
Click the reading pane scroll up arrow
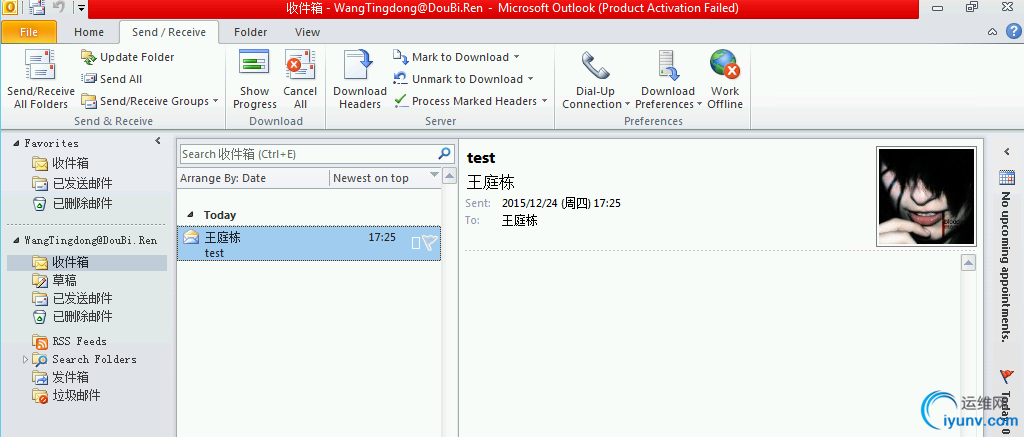(969, 262)
